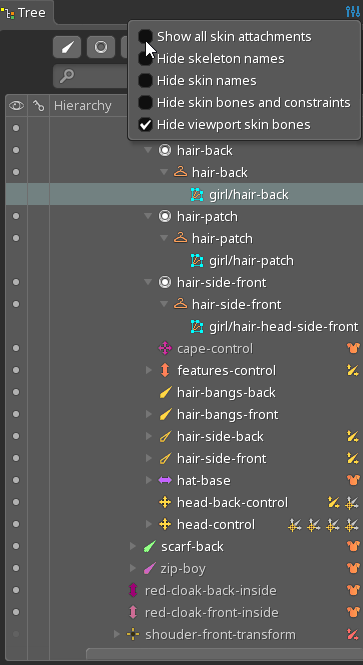This screenshot has width=363, height=665.
Task: Toggle visibility dot for cape-control
Action: tap(16, 348)
